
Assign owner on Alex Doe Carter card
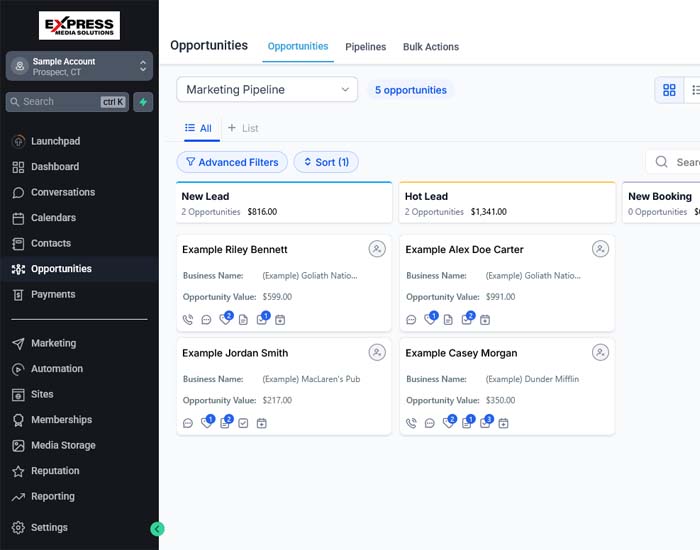tap(600, 249)
